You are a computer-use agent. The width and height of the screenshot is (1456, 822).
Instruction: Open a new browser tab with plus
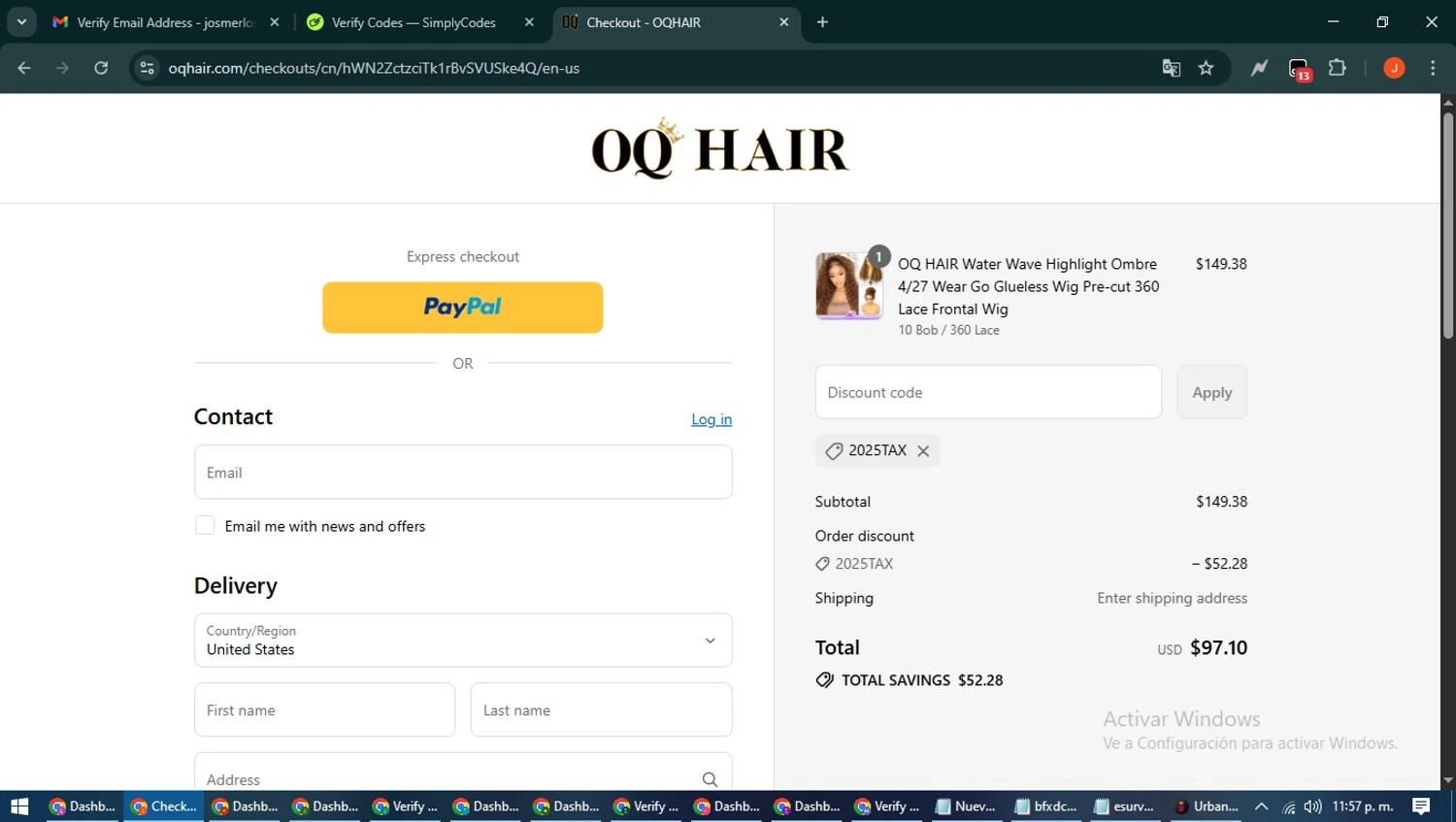[x=822, y=22]
